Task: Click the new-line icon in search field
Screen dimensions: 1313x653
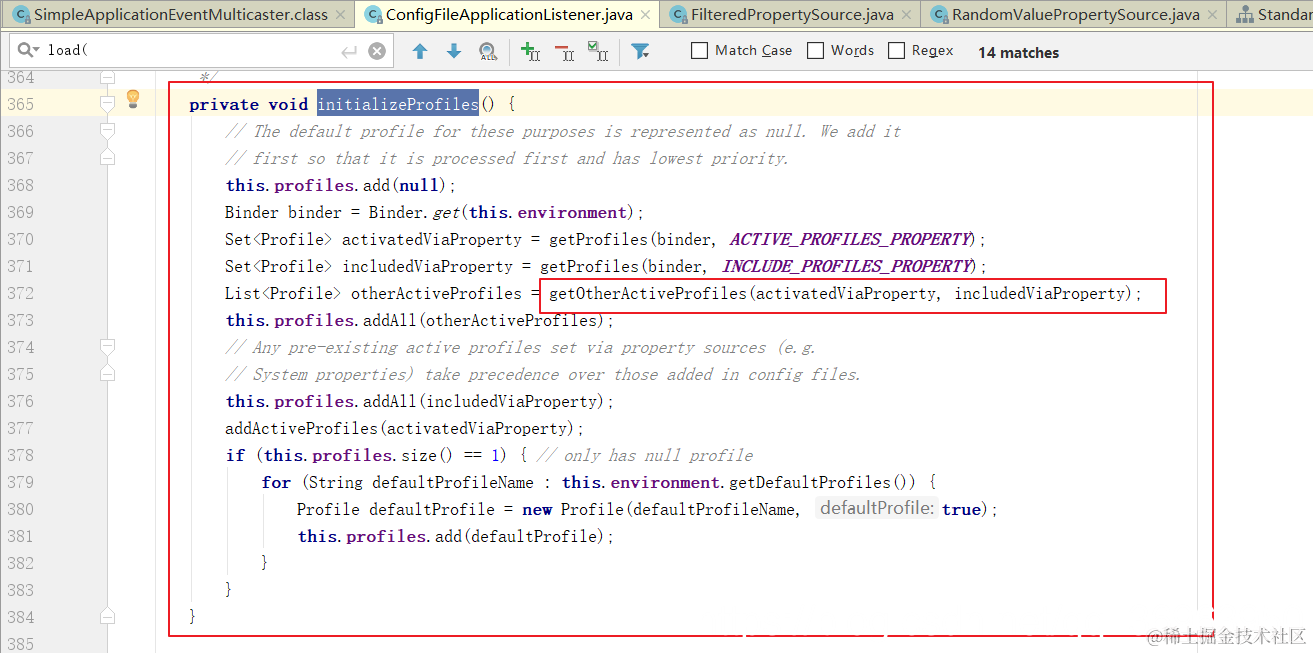Action: tap(348, 51)
